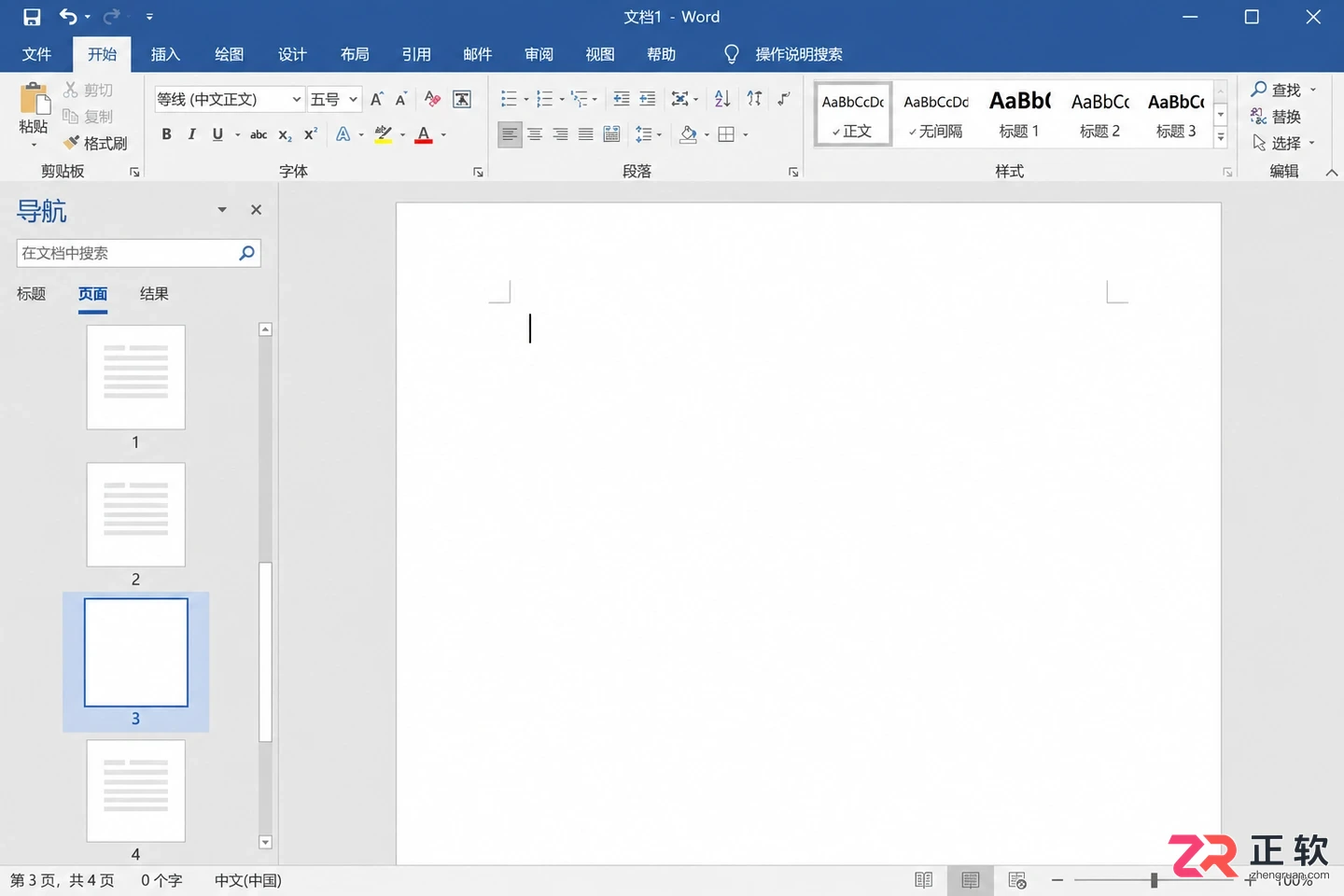Toggle Bold formatting
The image size is (1344, 896).
pos(166,134)
